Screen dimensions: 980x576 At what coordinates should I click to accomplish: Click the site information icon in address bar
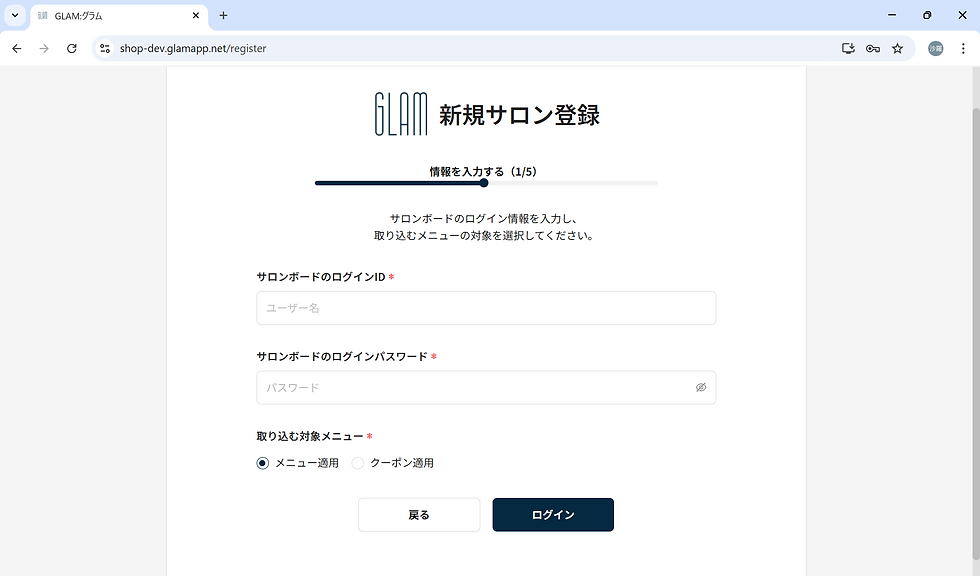point(105,48)
